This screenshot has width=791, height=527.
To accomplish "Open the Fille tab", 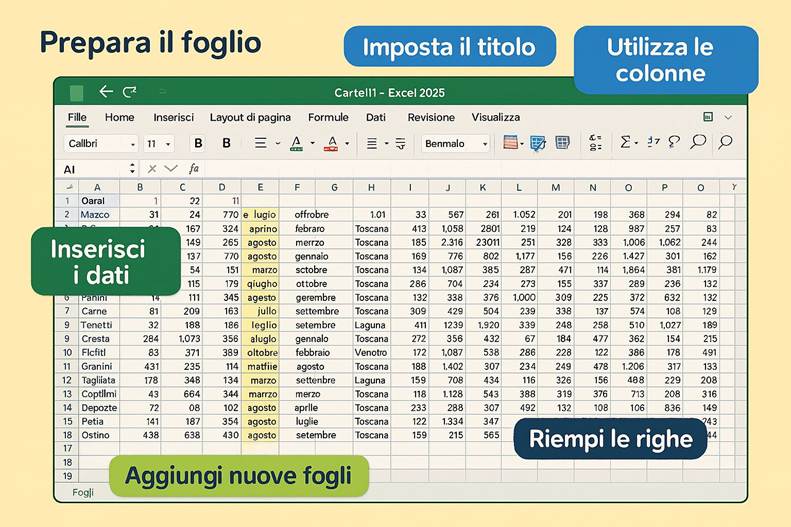I will pyautogui.click(x=77, y=117).
